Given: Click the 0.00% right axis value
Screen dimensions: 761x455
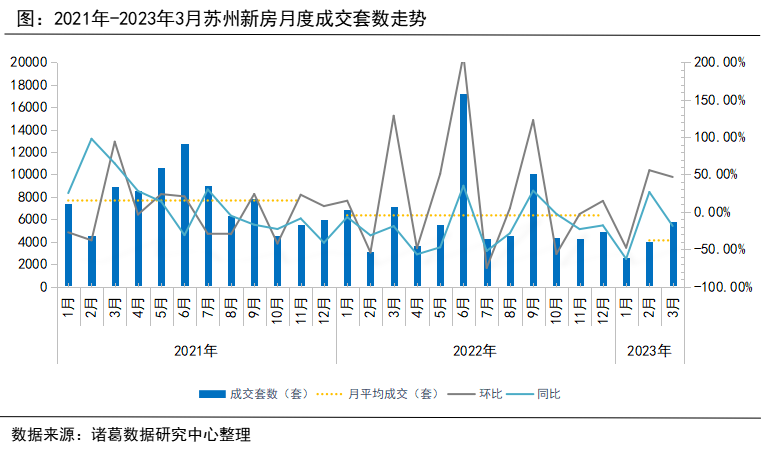Looking at the screenshot, I should [x=712, y=212].
